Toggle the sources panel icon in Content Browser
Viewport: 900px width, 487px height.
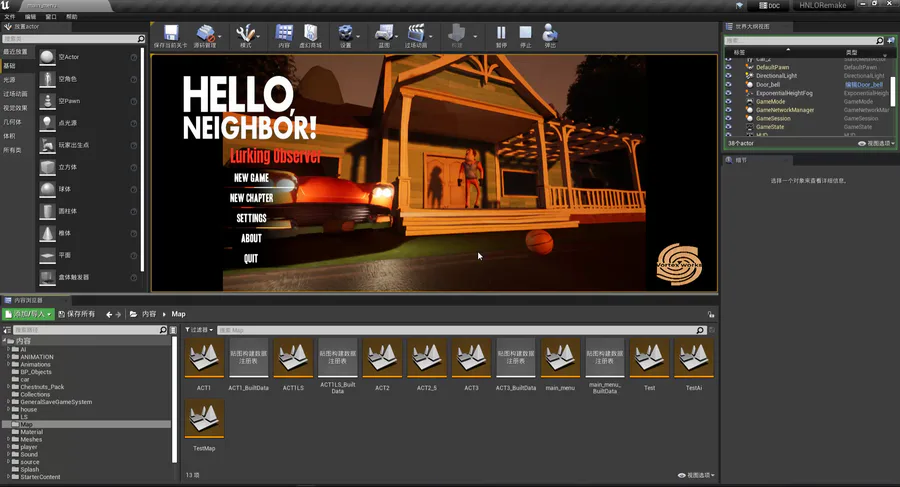coord(7,330)
